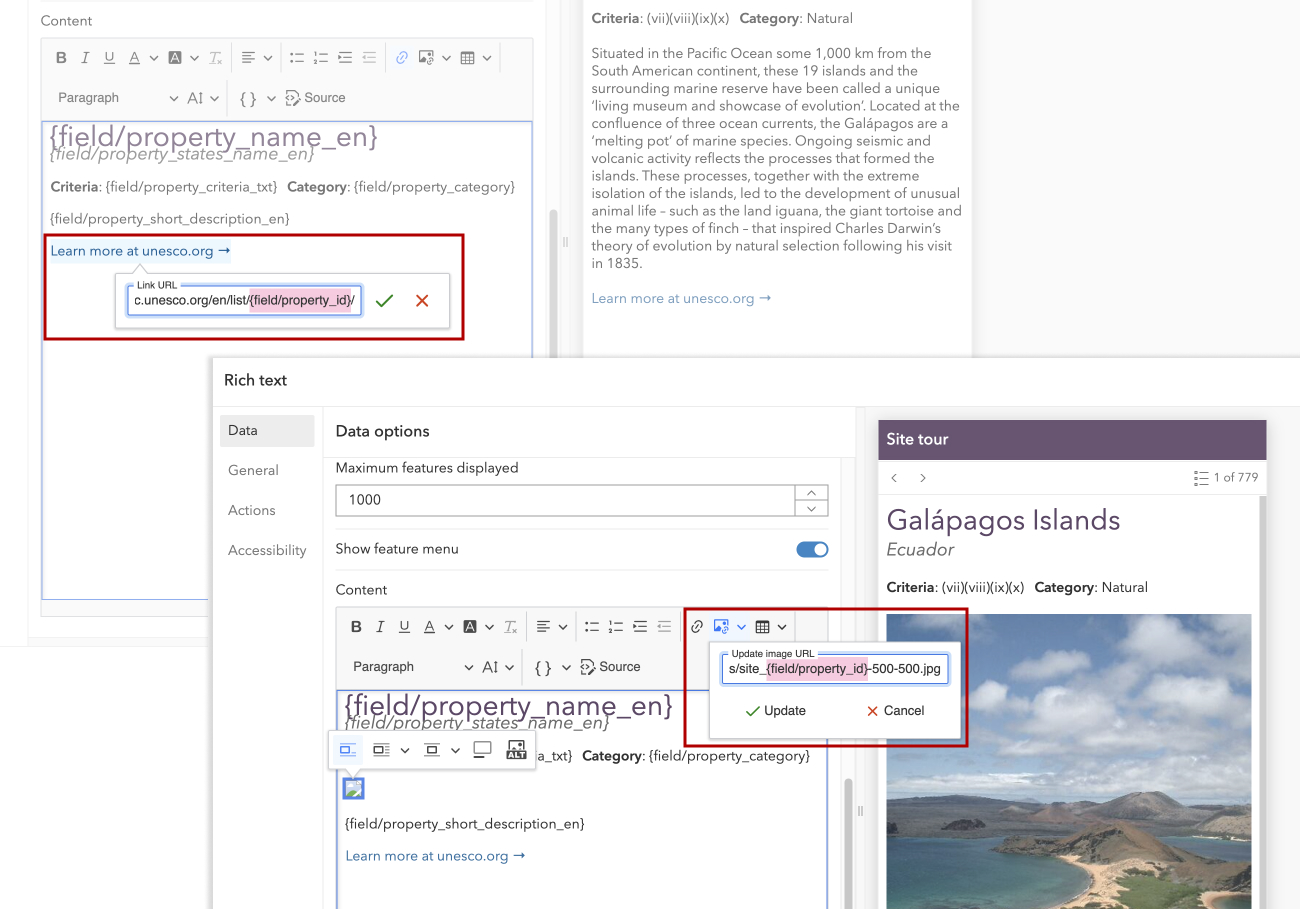Increase Maximum features displayed value
The height and width of the screenshot is (909, 1300).
point(811,493)
